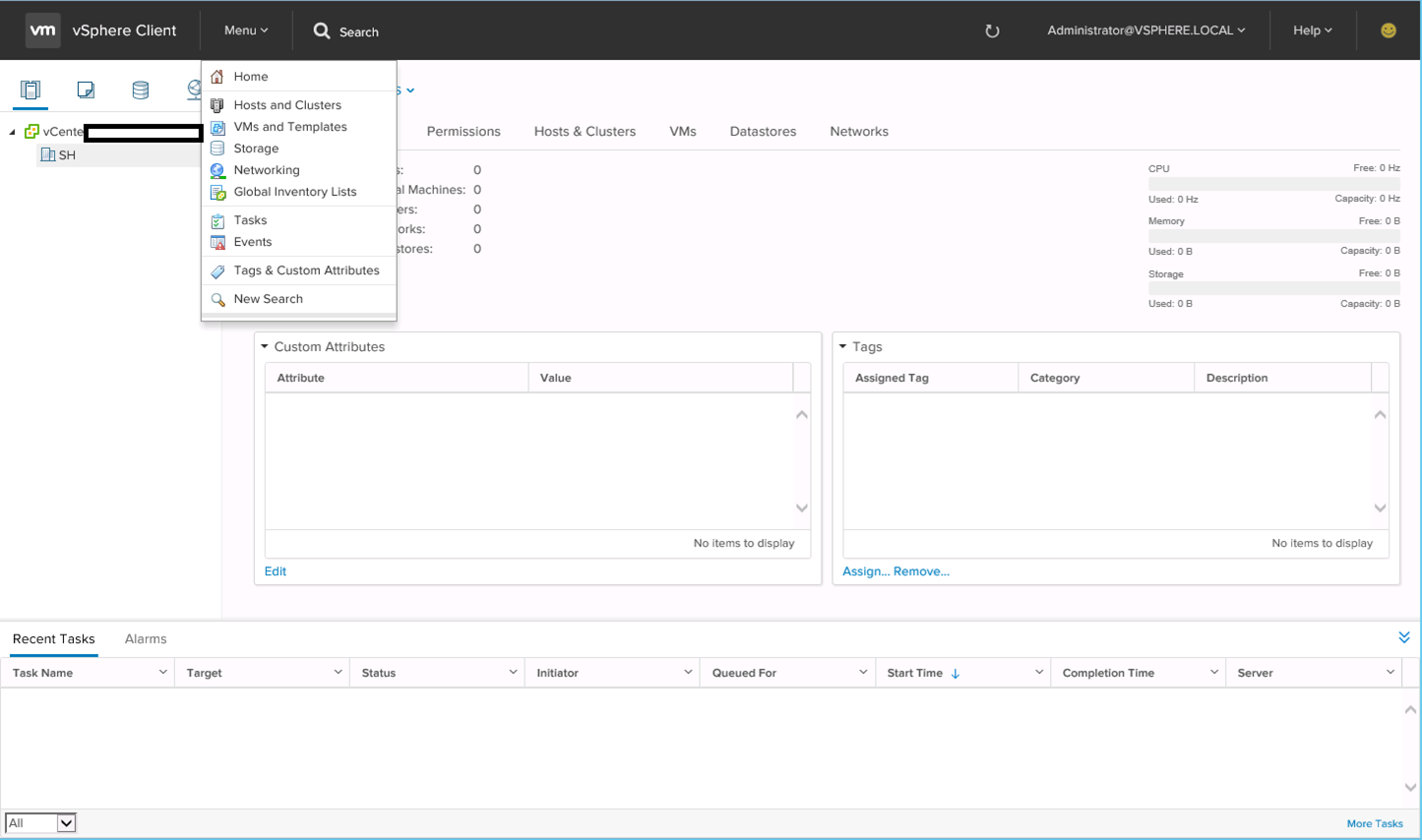Click the SH datacenter icon
This screenshot has width=1422, height=840.
pos(47,154)
